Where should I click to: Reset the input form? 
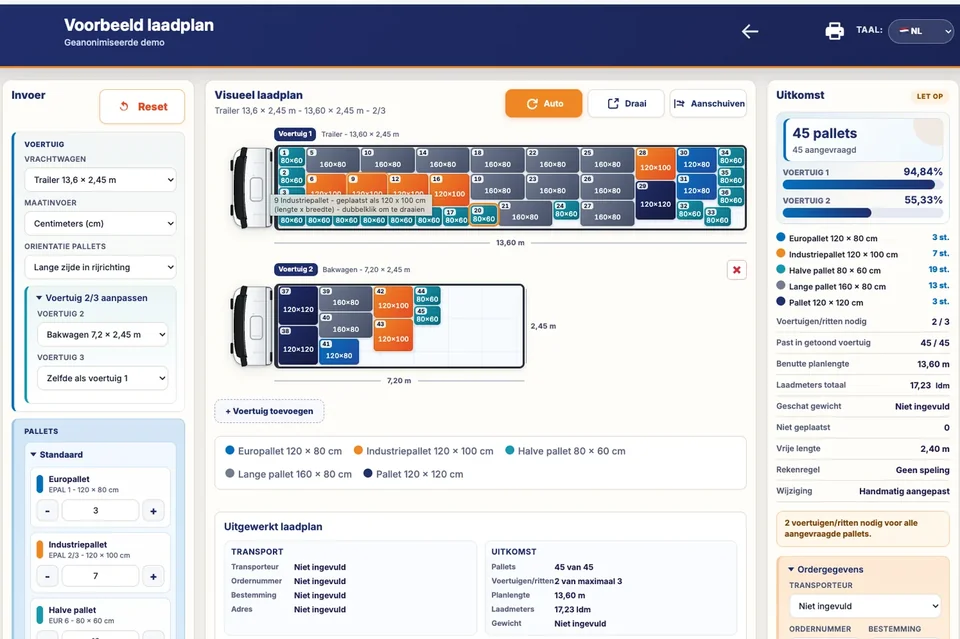pyautogui.click(x=142, y=106)
